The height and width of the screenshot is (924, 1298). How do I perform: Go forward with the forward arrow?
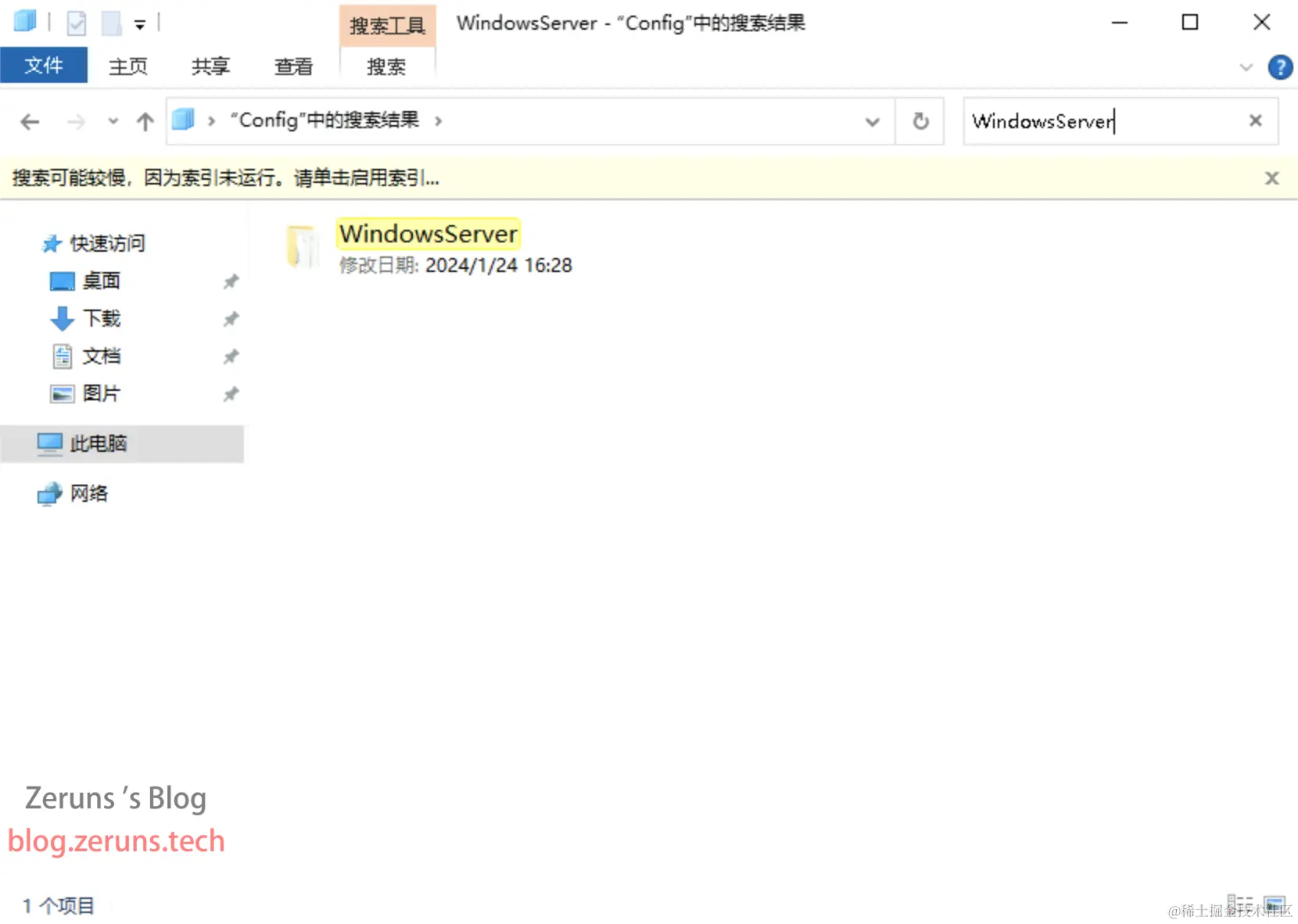click(x=76, y=122)
